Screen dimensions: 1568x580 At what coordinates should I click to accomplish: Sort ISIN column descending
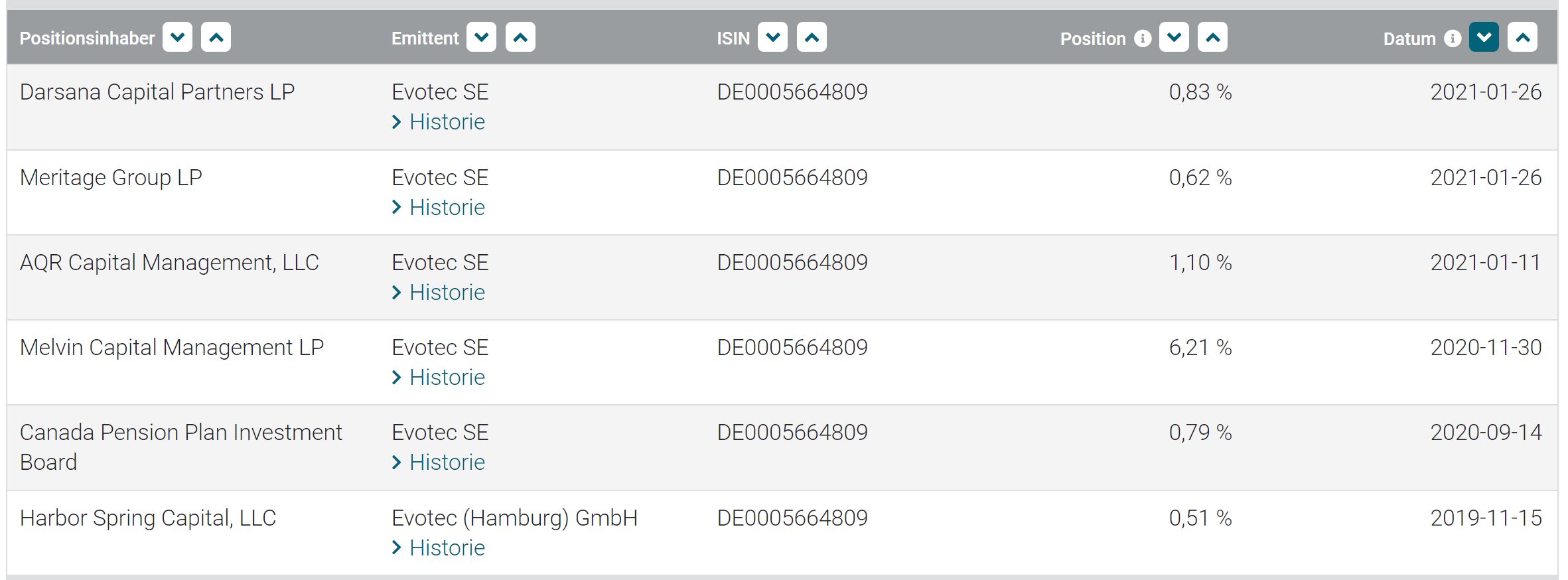click(x=772, y=37)
